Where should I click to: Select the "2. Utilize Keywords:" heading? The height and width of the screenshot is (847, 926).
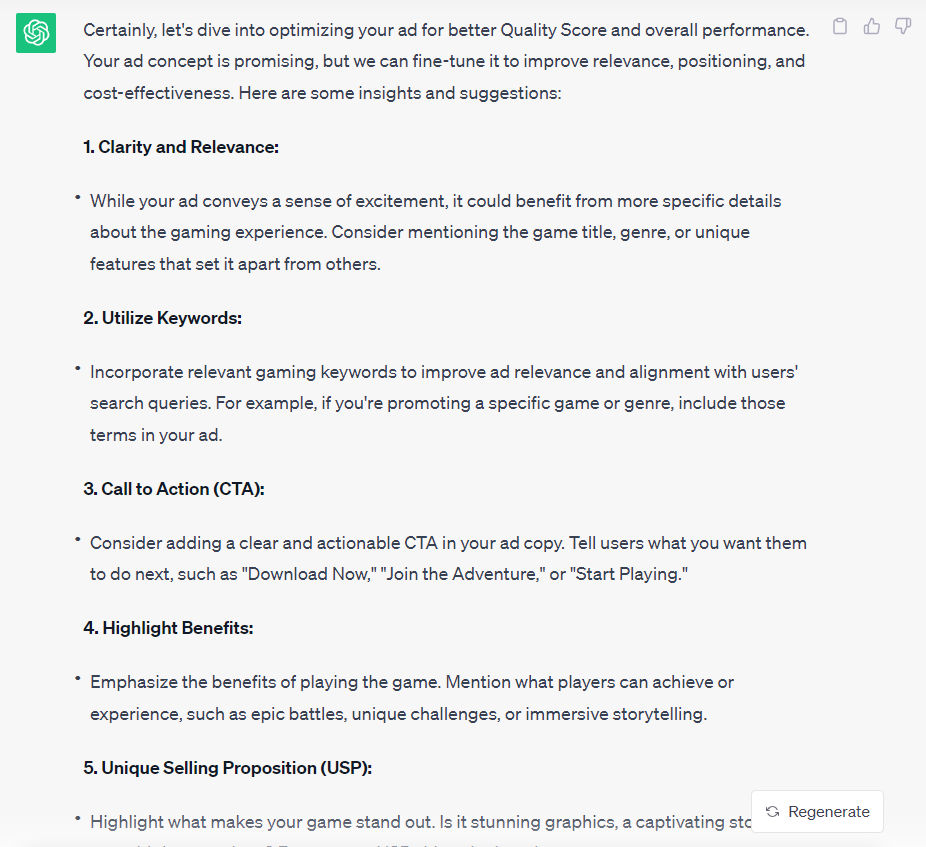[x=163, y=318]
